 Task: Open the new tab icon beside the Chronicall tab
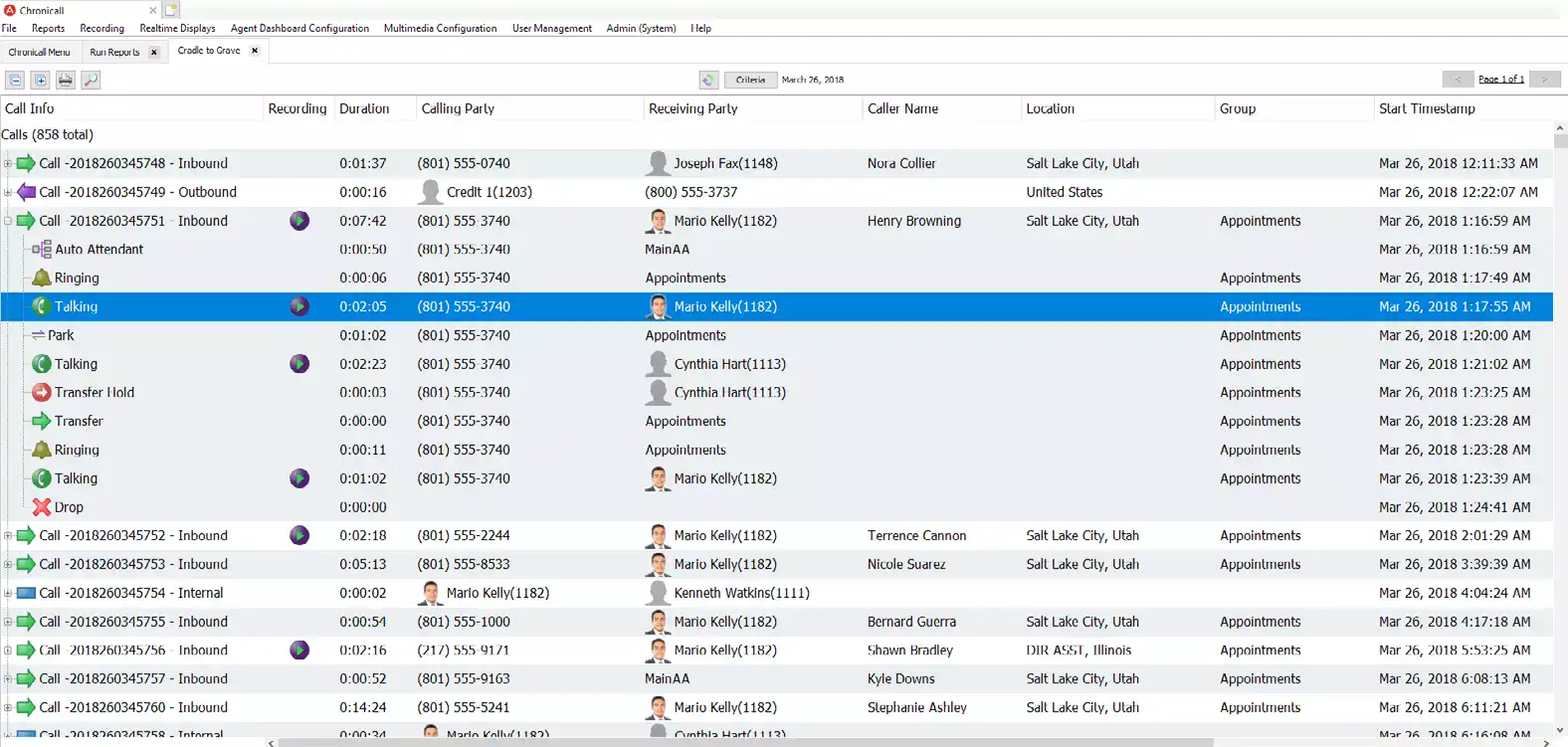pos(171,10)
